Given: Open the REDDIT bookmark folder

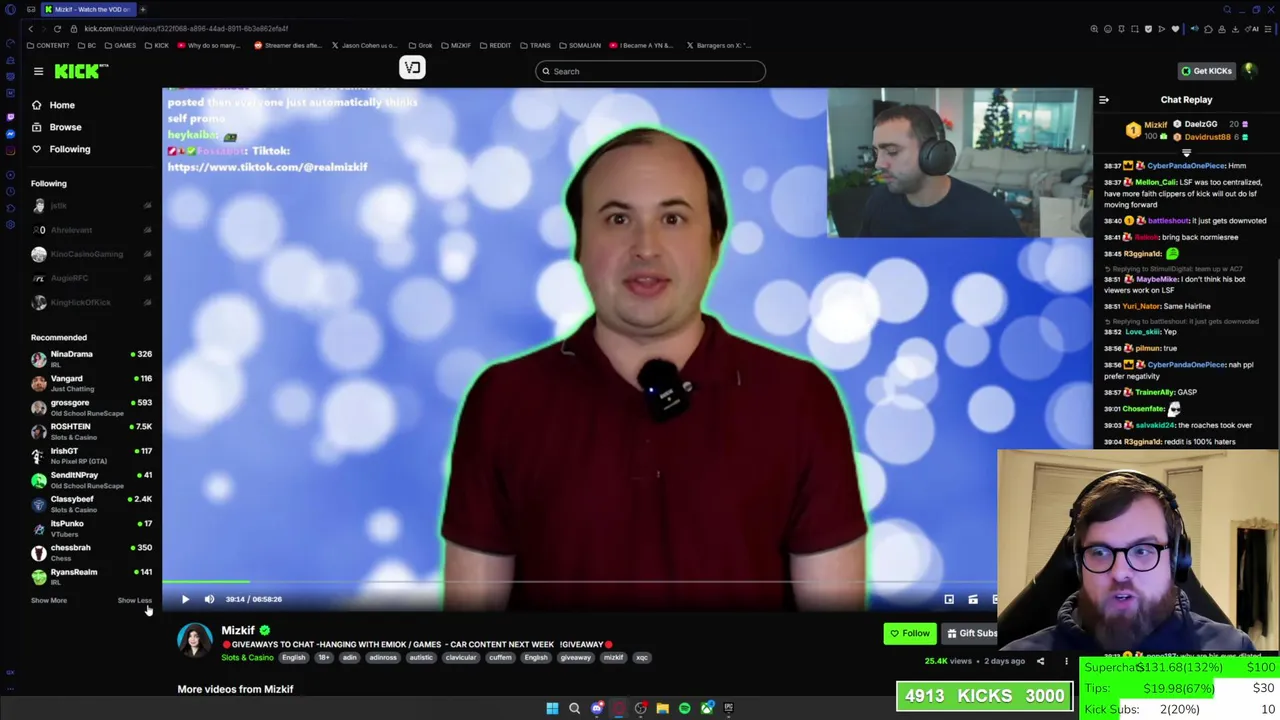Looking at the screenshot, I should click(495, 45).
